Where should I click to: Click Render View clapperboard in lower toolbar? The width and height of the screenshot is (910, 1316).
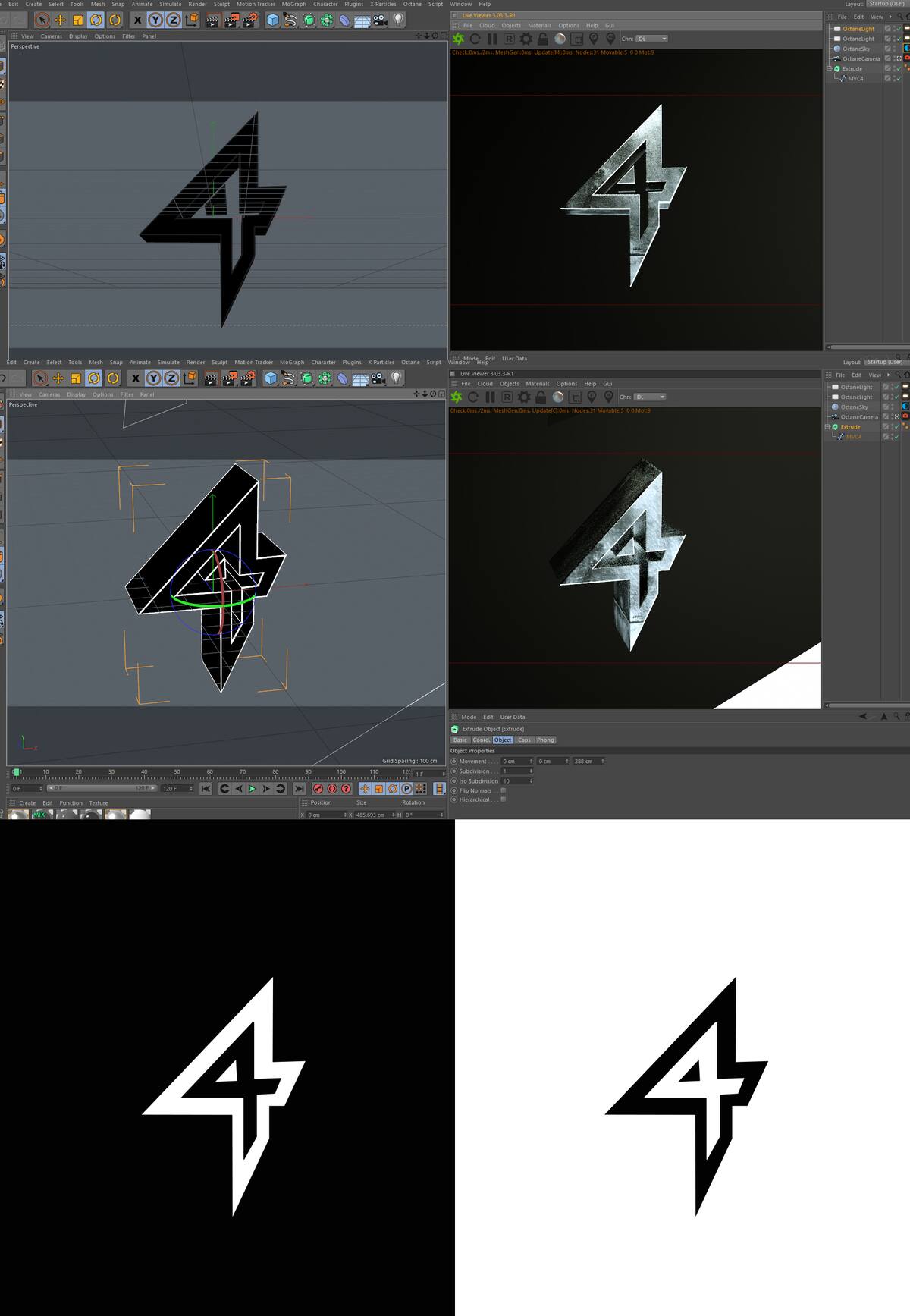tap(211, 378)
